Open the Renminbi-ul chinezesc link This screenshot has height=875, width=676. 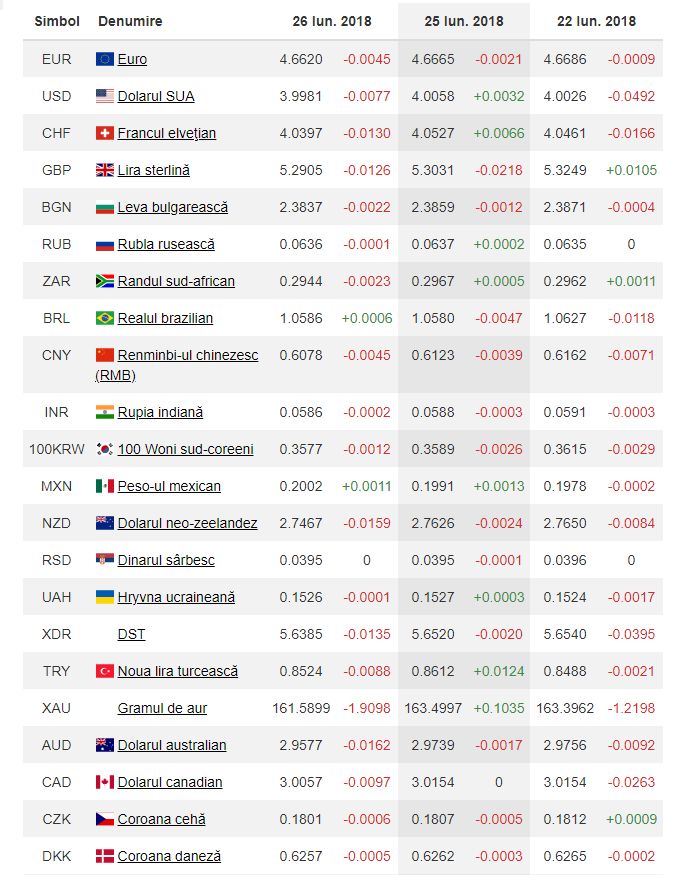click(187, 355)
